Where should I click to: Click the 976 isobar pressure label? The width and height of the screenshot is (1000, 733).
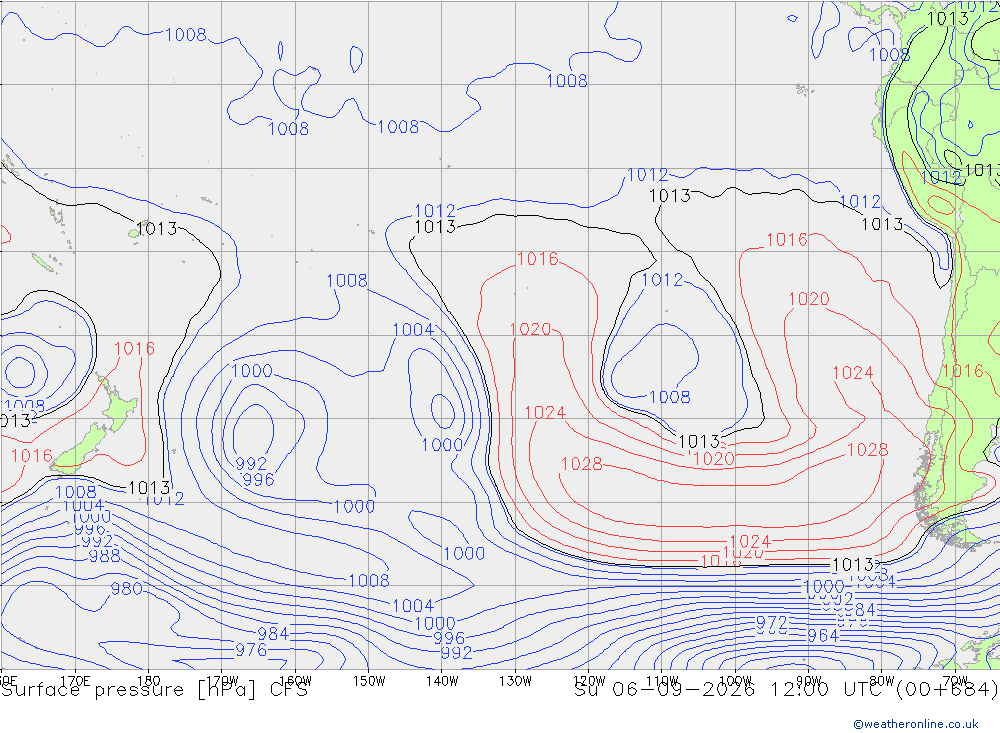(251, 650)
